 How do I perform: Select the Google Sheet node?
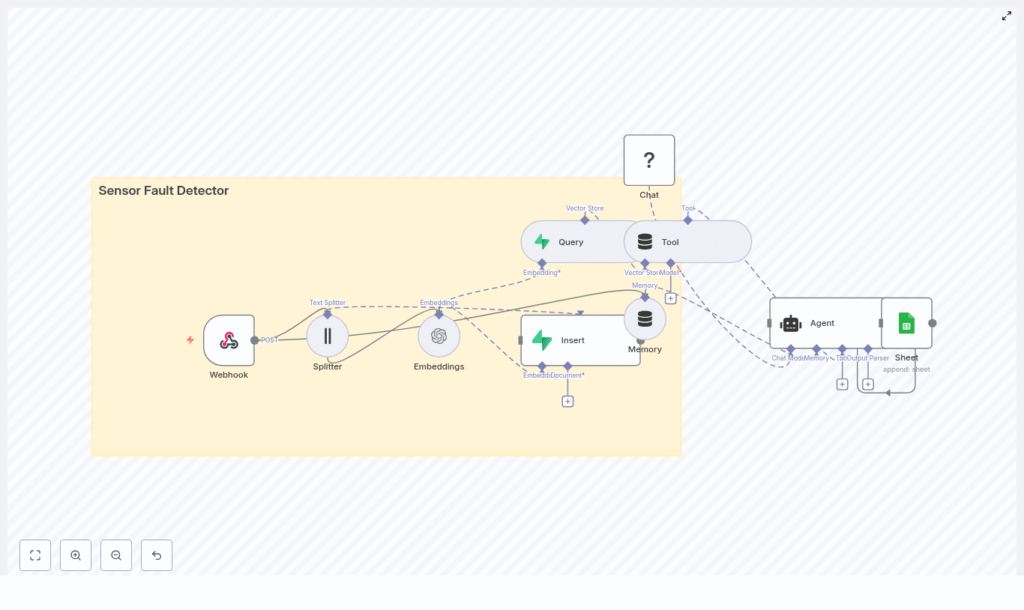906,323
